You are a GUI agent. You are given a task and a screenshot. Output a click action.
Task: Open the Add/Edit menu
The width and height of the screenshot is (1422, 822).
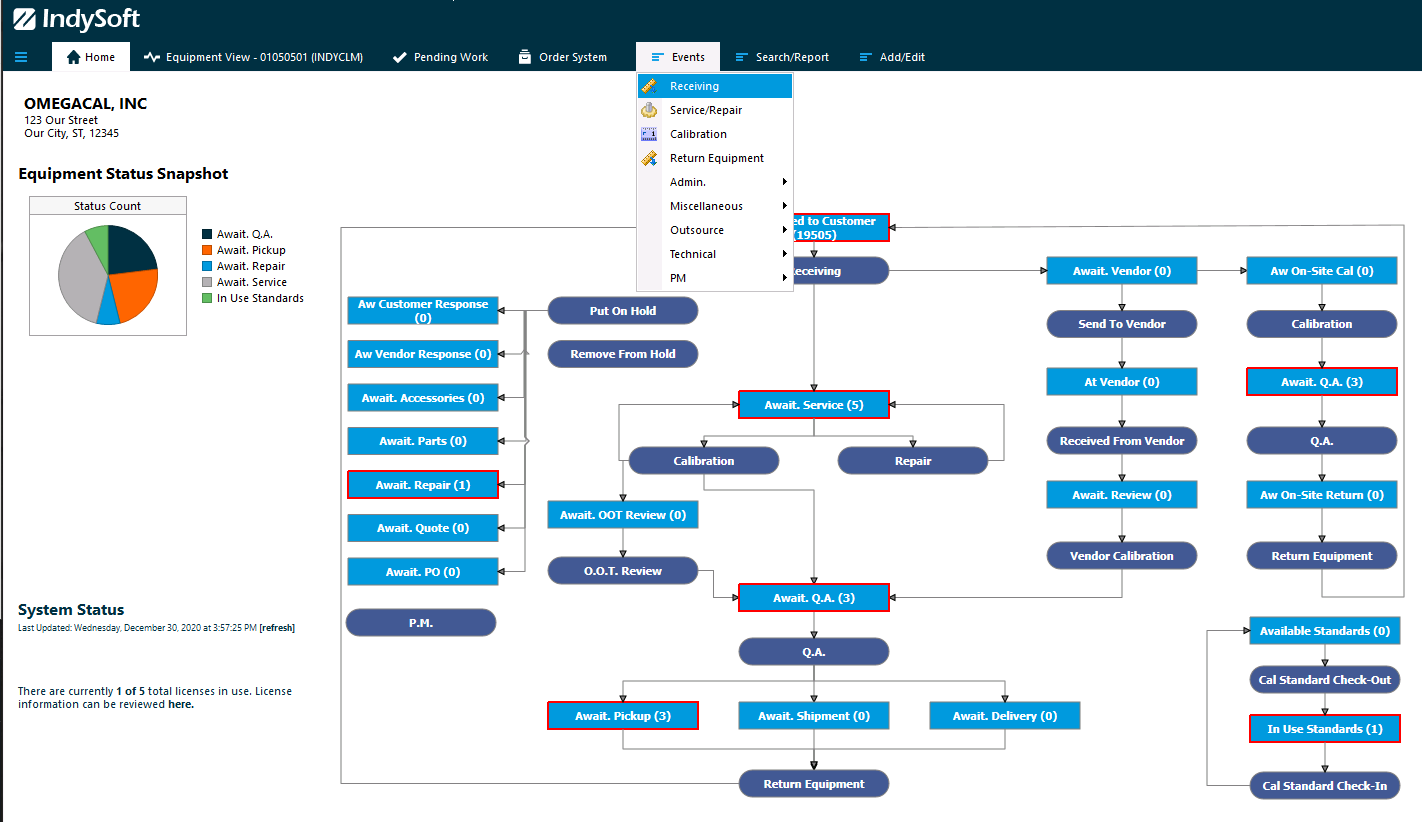pos(892,57)
